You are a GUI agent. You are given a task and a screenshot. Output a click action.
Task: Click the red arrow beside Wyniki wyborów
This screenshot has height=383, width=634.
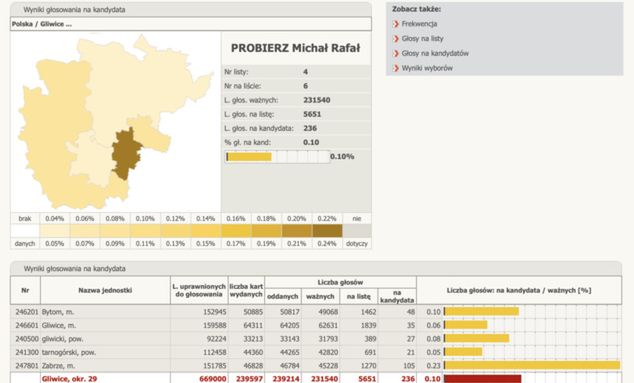coord(396,68)
